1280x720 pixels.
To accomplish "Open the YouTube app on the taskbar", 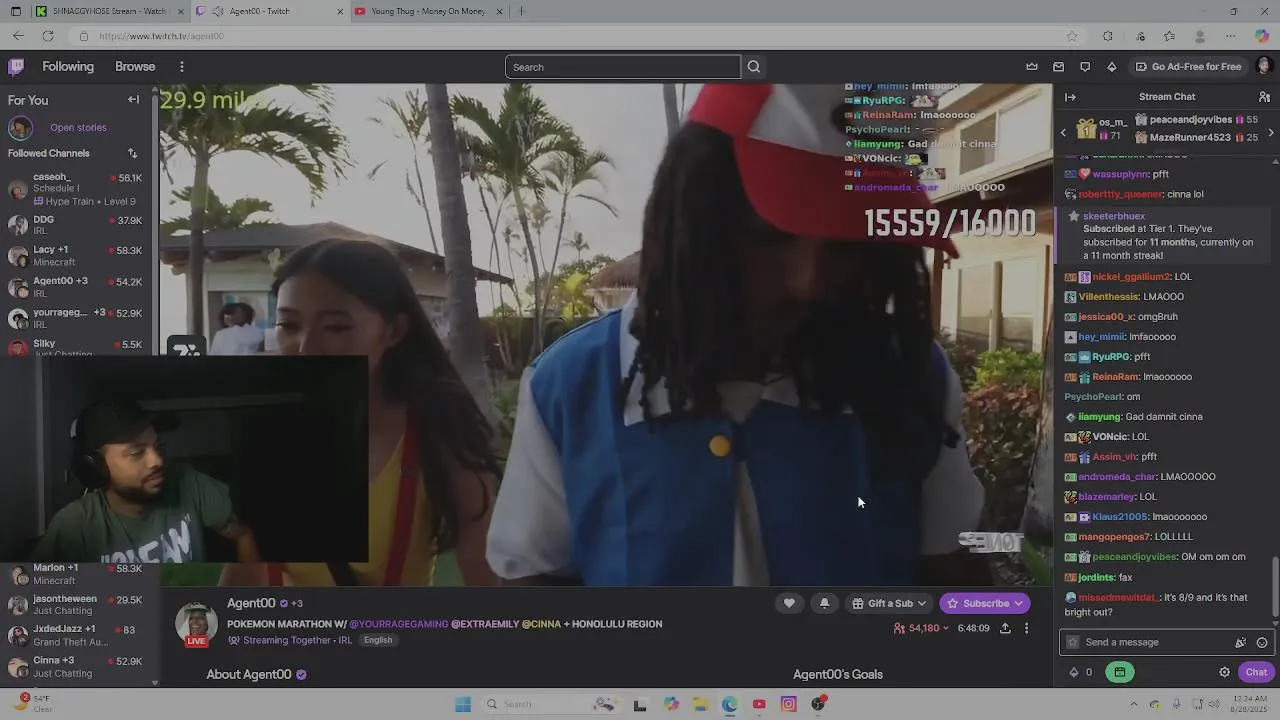I will [x=759, y=704].
